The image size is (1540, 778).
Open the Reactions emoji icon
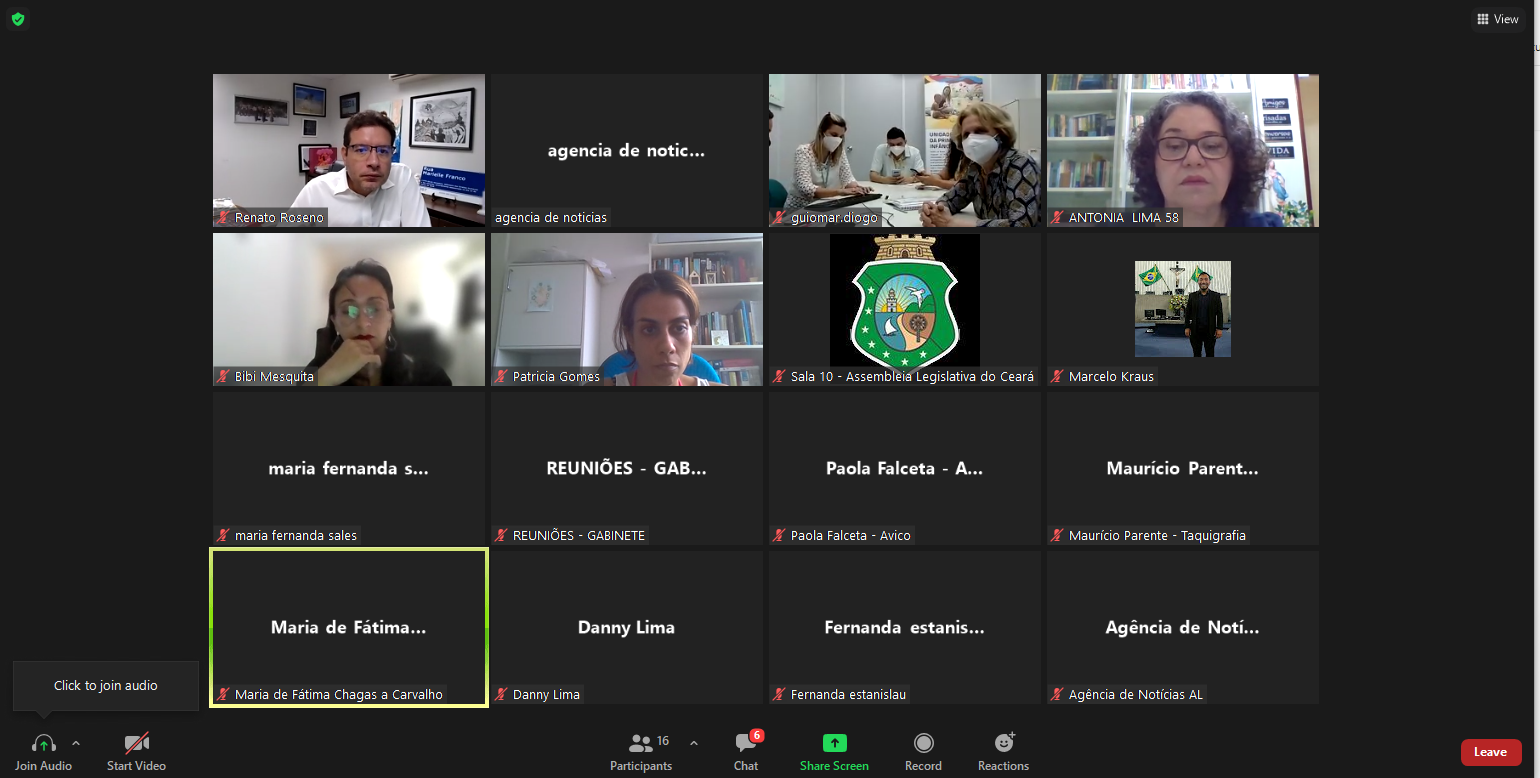[1003, 743]
